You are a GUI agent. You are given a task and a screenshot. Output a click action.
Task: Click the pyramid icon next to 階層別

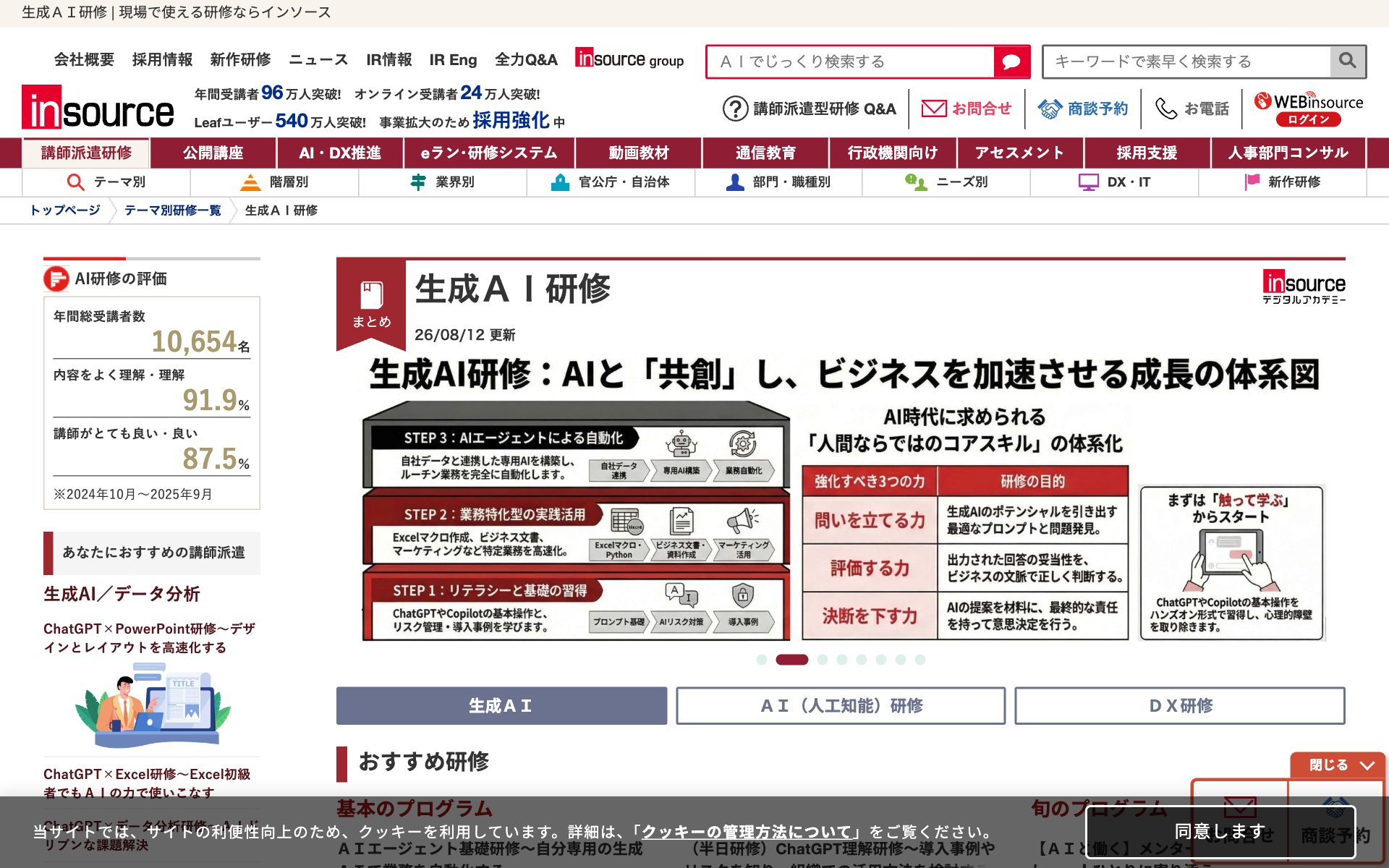(x=250, y=182)
